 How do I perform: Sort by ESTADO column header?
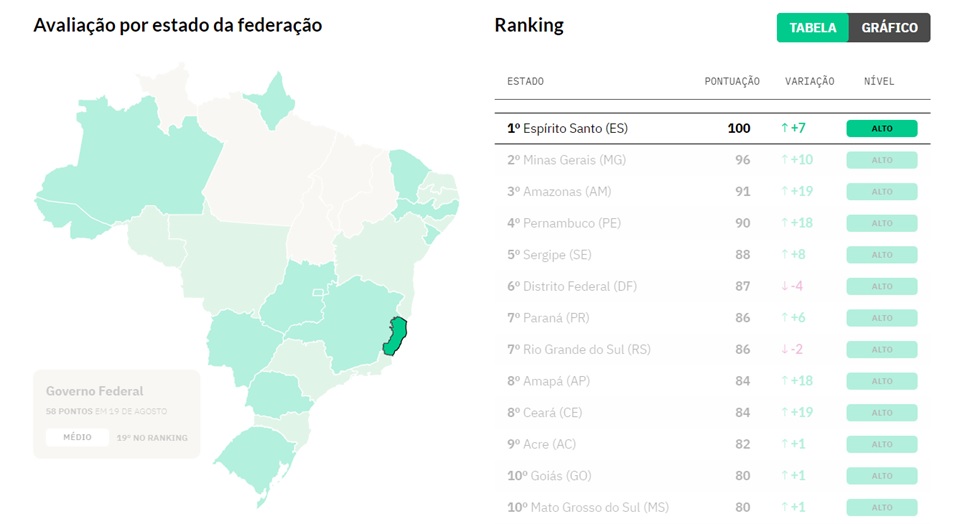[x=525, y=81]
